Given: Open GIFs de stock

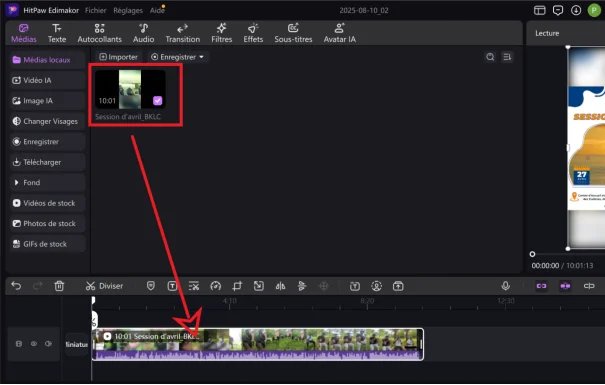Looking at the screenshot, I should pos(47,244).
